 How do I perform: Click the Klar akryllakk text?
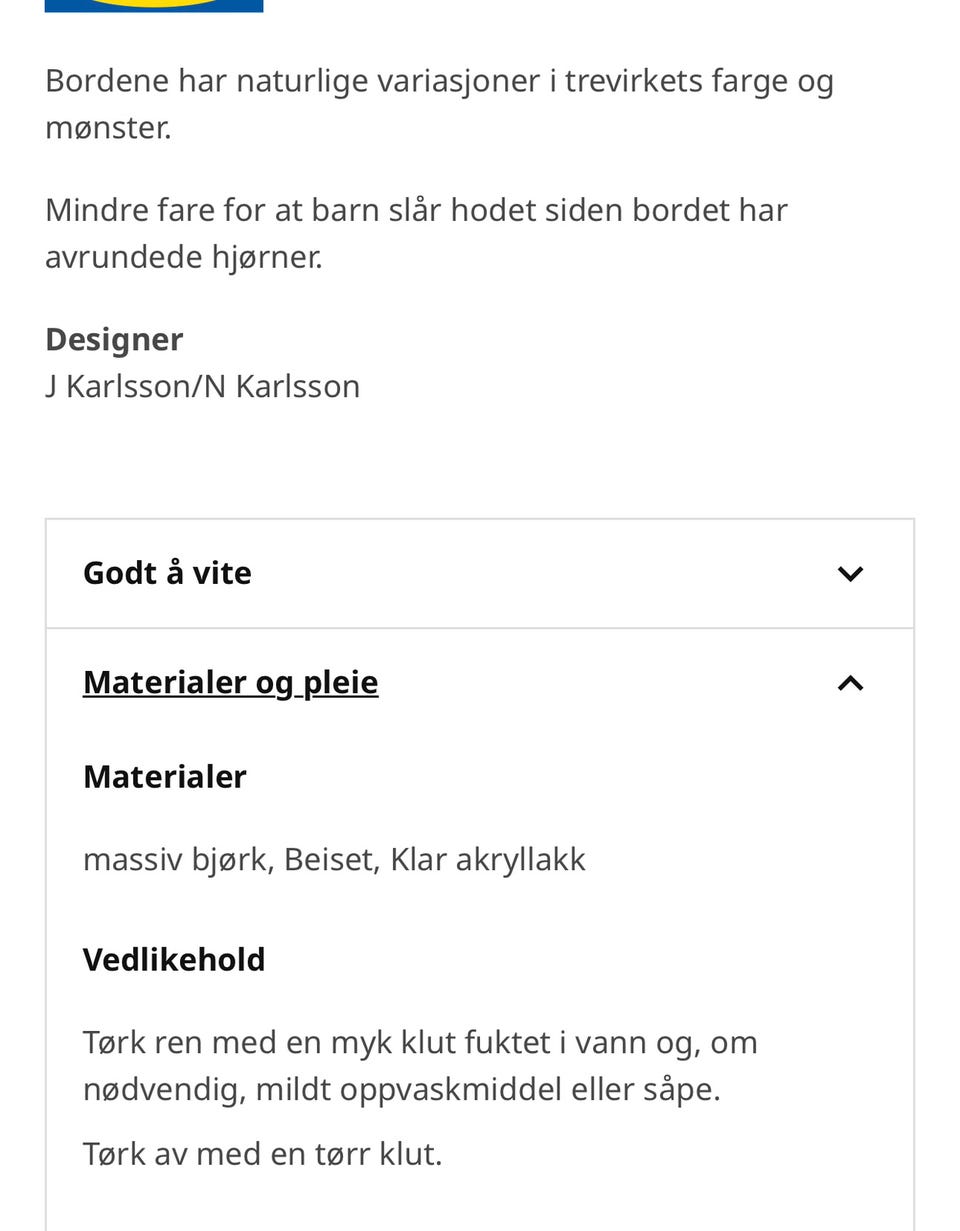488,860
